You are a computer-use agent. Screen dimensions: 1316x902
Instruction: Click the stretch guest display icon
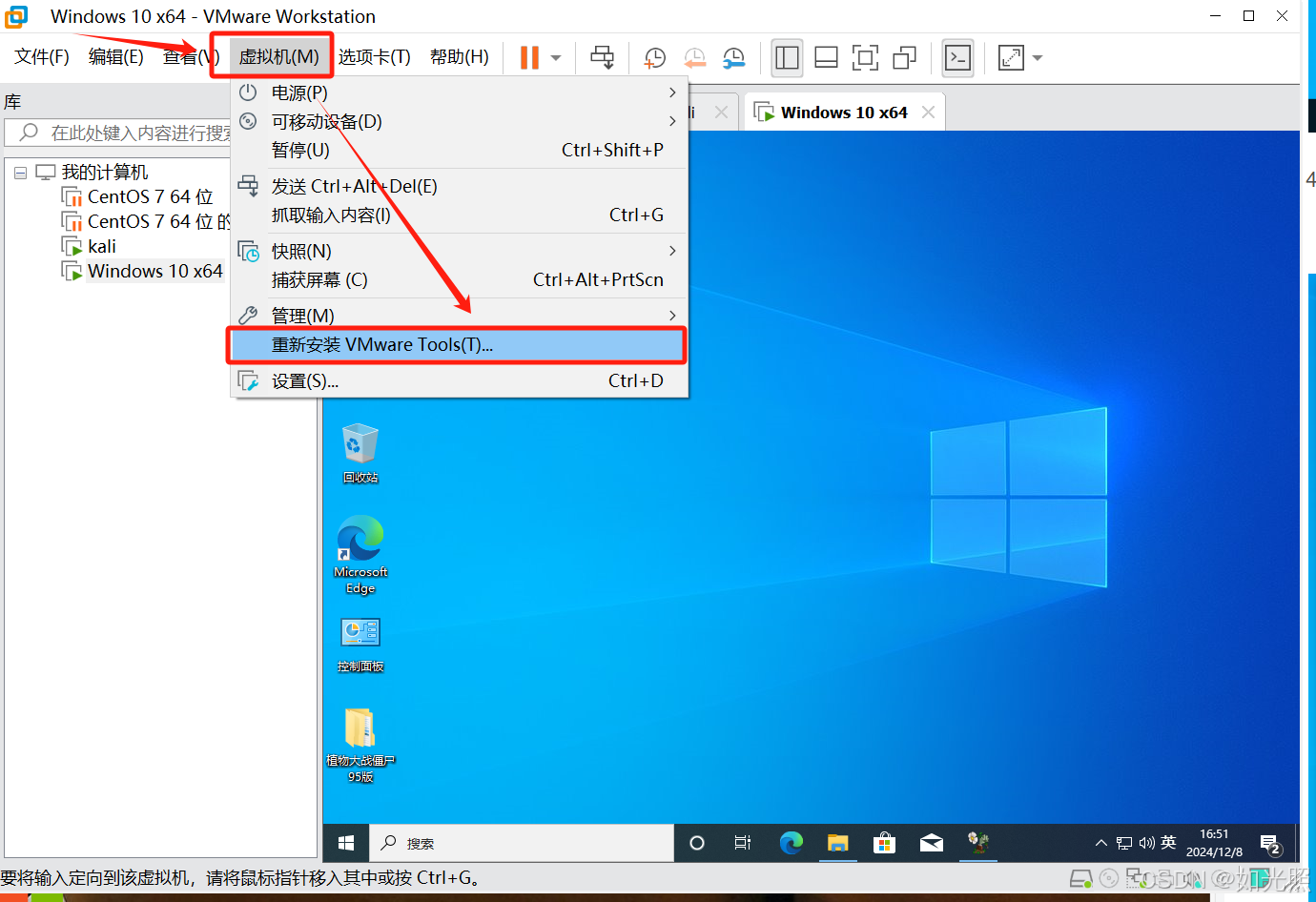pos(1011,57)
